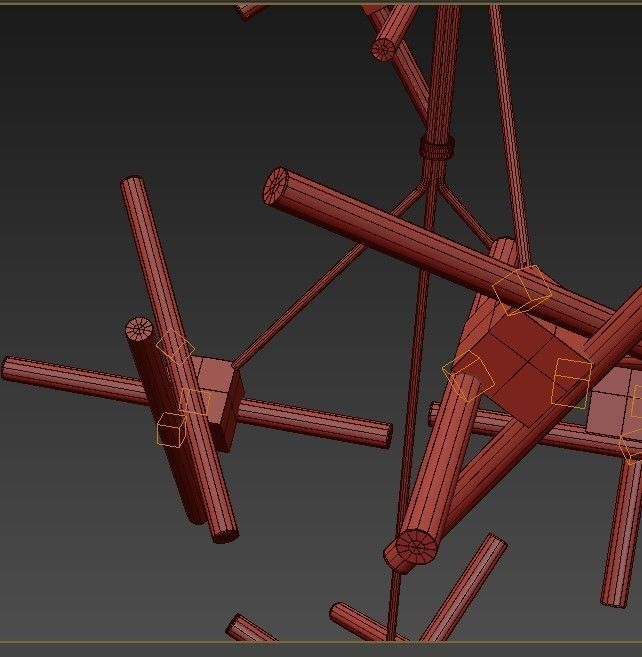The width and height of the screenshot is (642, 657).
Task: Select the small cube at left cross junction
Action: (218, 402)
